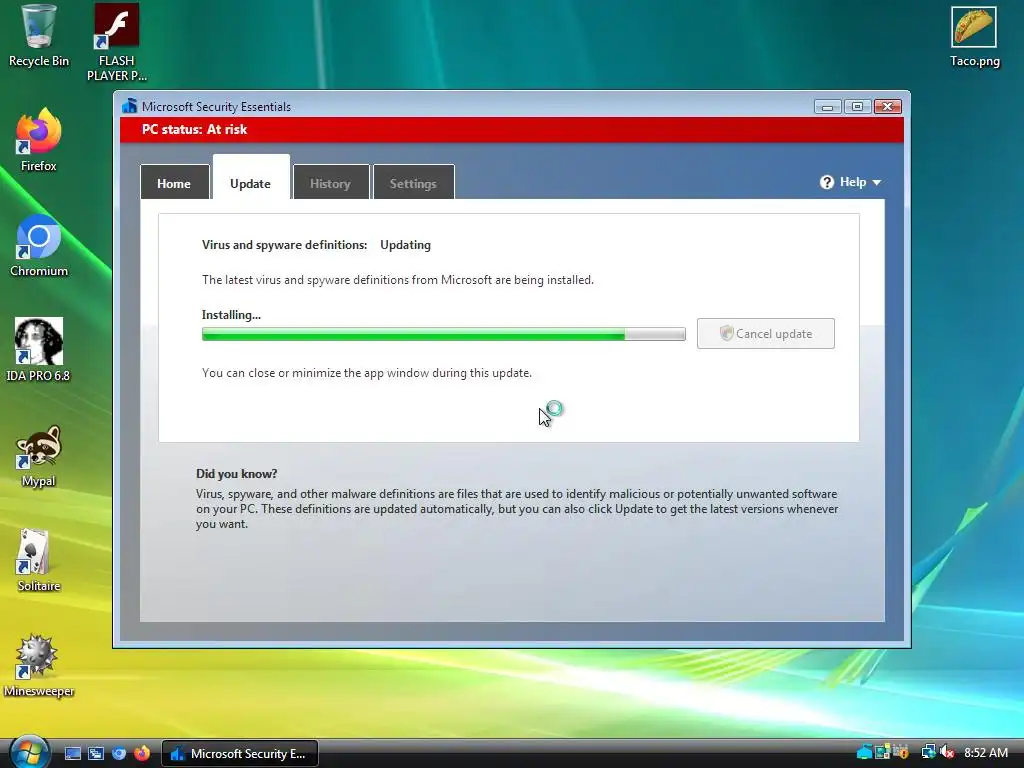Close the Security Essentials window
Viewport: 1024px width, 768px height.
[888, 106]
